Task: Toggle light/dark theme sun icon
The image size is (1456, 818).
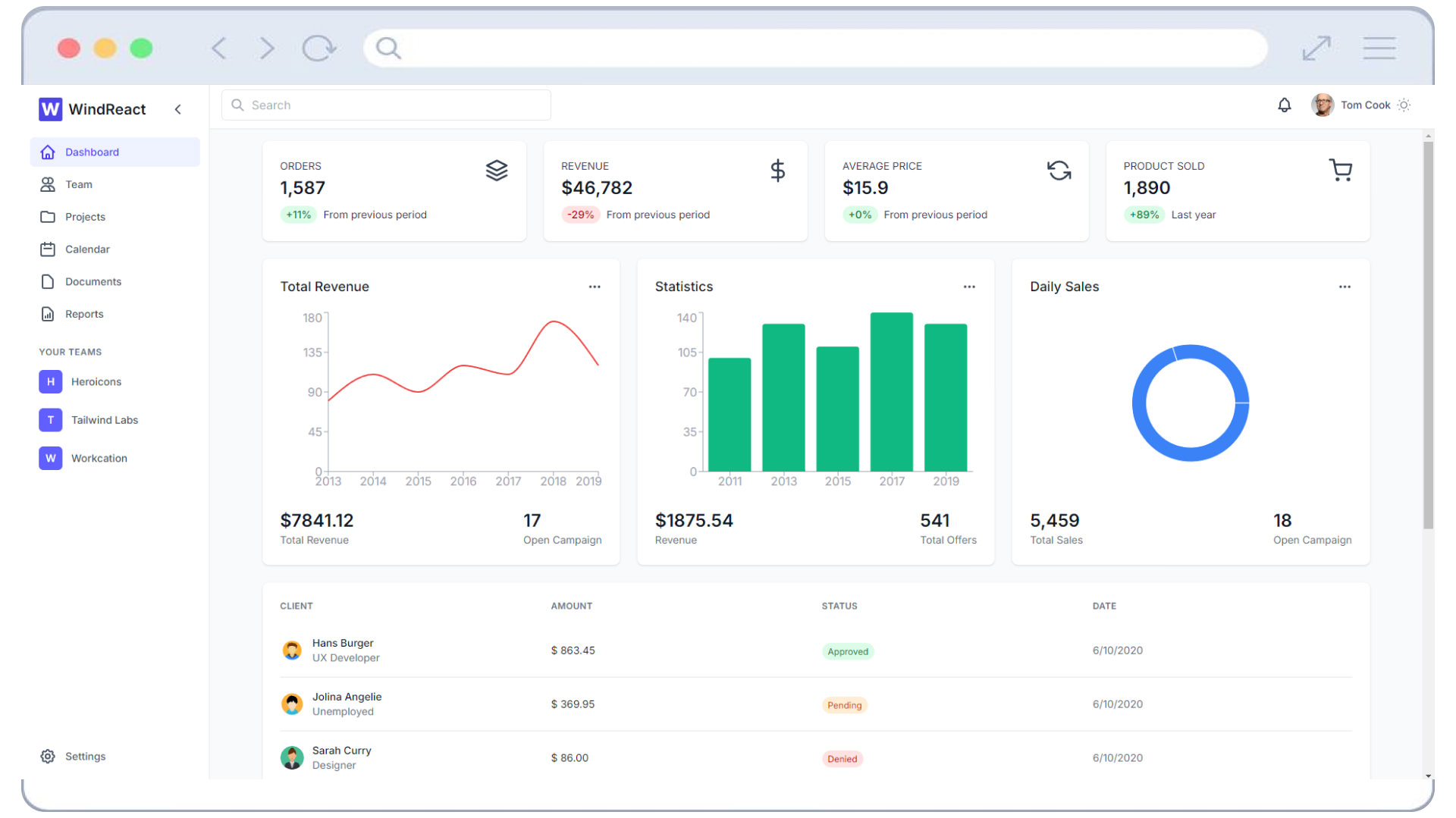Action: [x=1404, y=105]
